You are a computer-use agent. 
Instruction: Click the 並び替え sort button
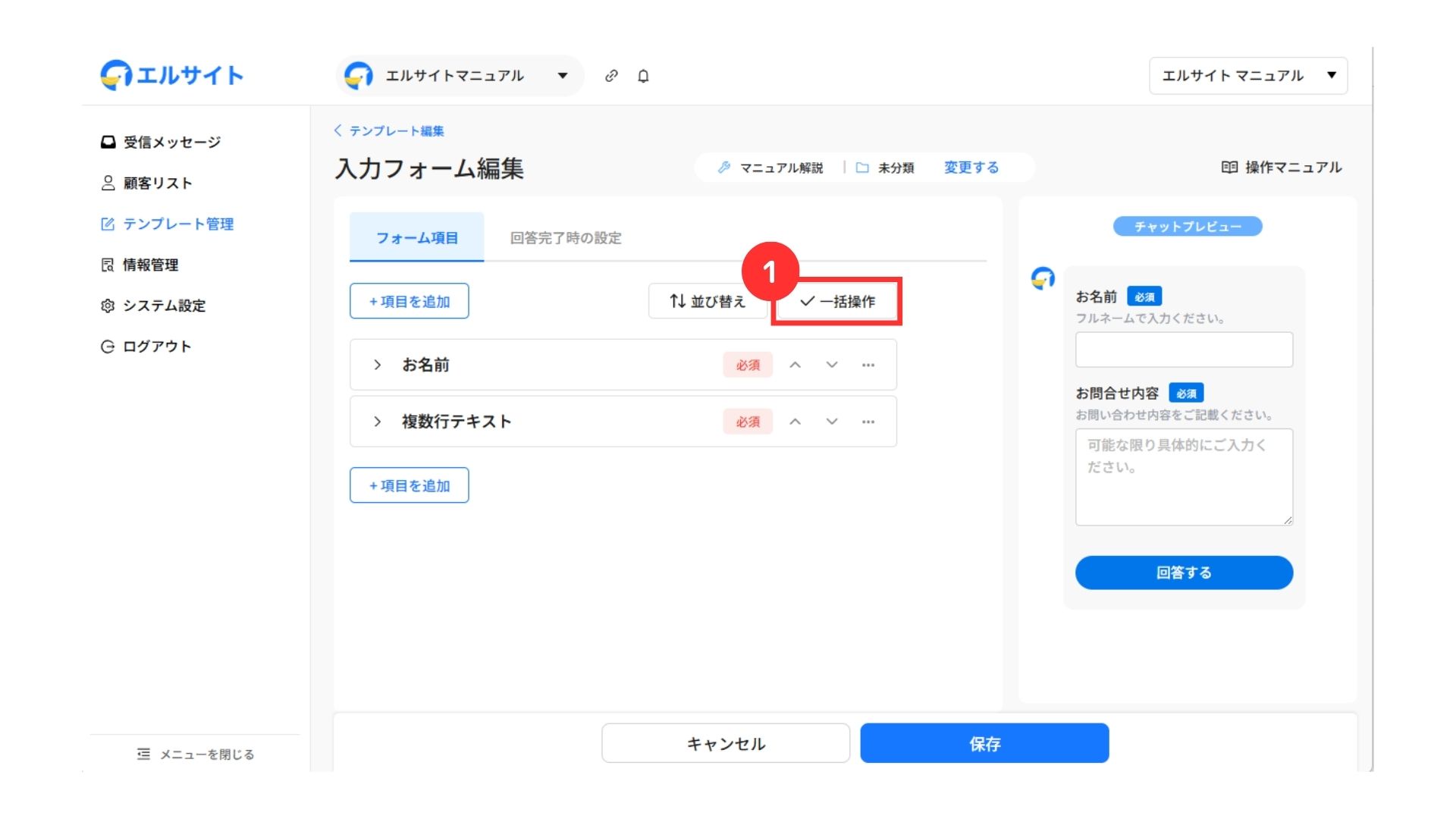coord(707,302)
